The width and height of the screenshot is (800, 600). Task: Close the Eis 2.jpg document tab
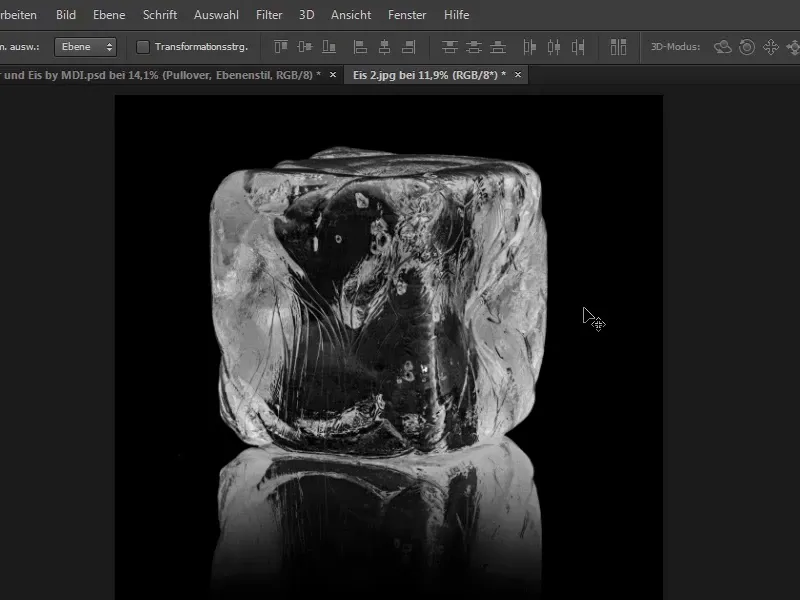[x=518, y=75]
